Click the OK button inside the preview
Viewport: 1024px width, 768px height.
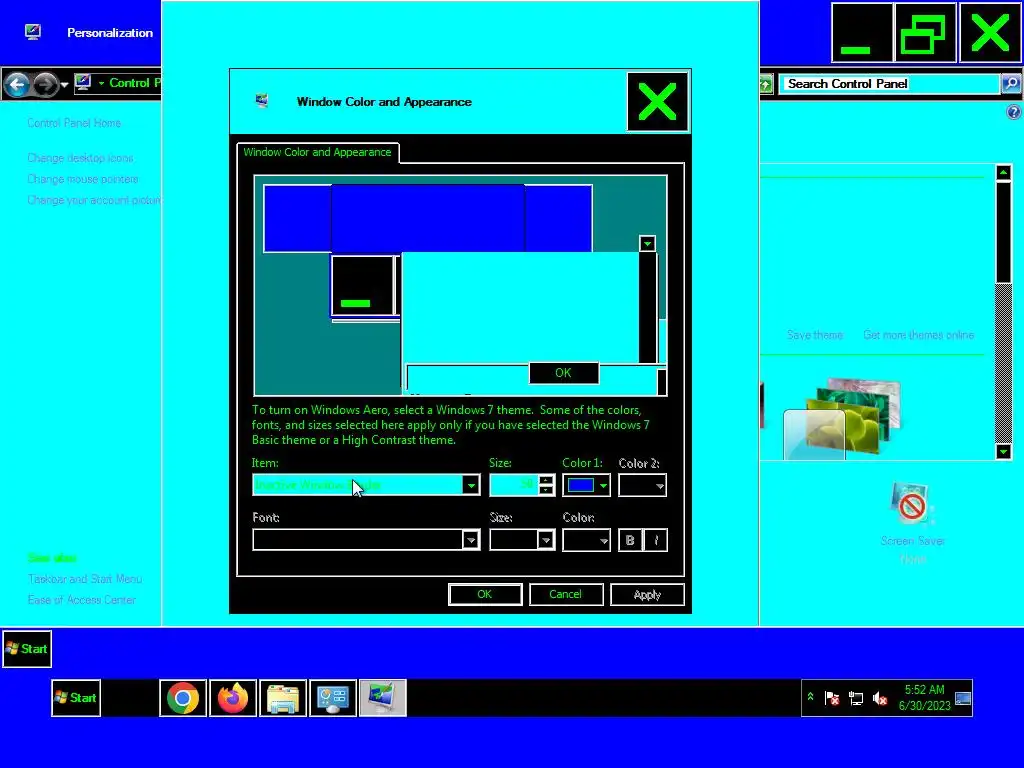coord(564,373)
